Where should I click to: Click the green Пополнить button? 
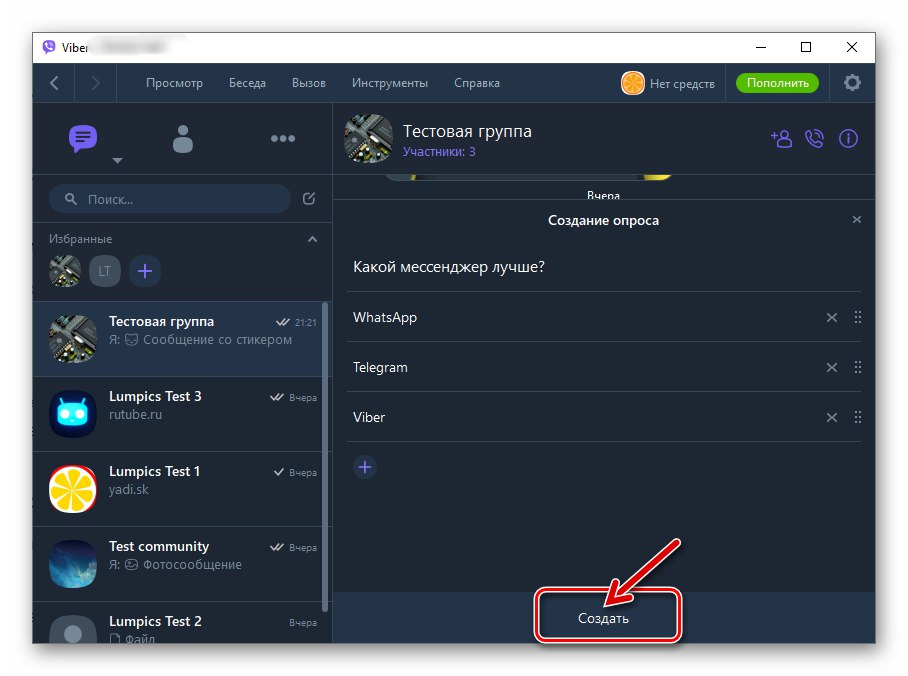[777, 83]
